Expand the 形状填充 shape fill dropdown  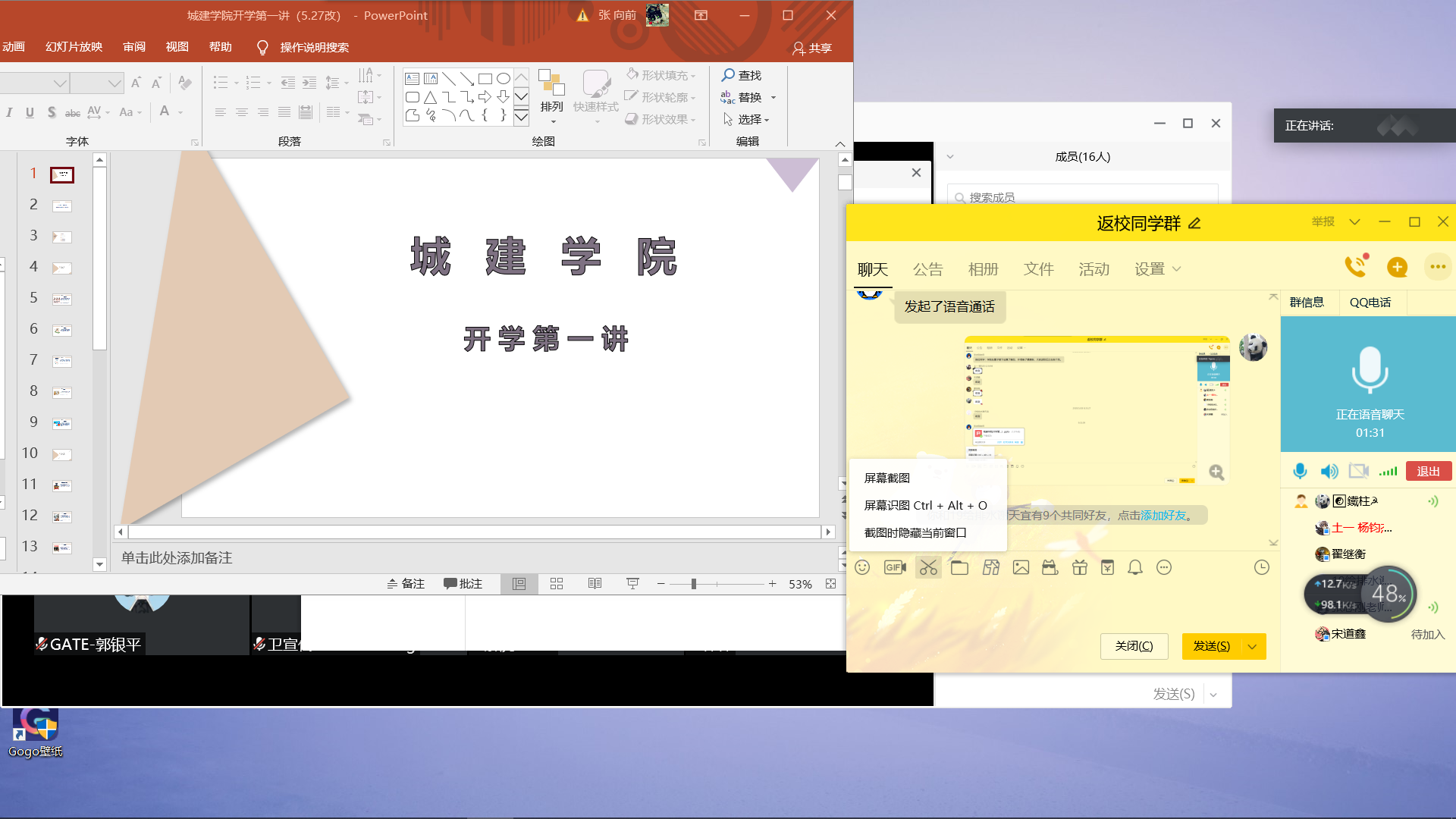tap(693, 76)
